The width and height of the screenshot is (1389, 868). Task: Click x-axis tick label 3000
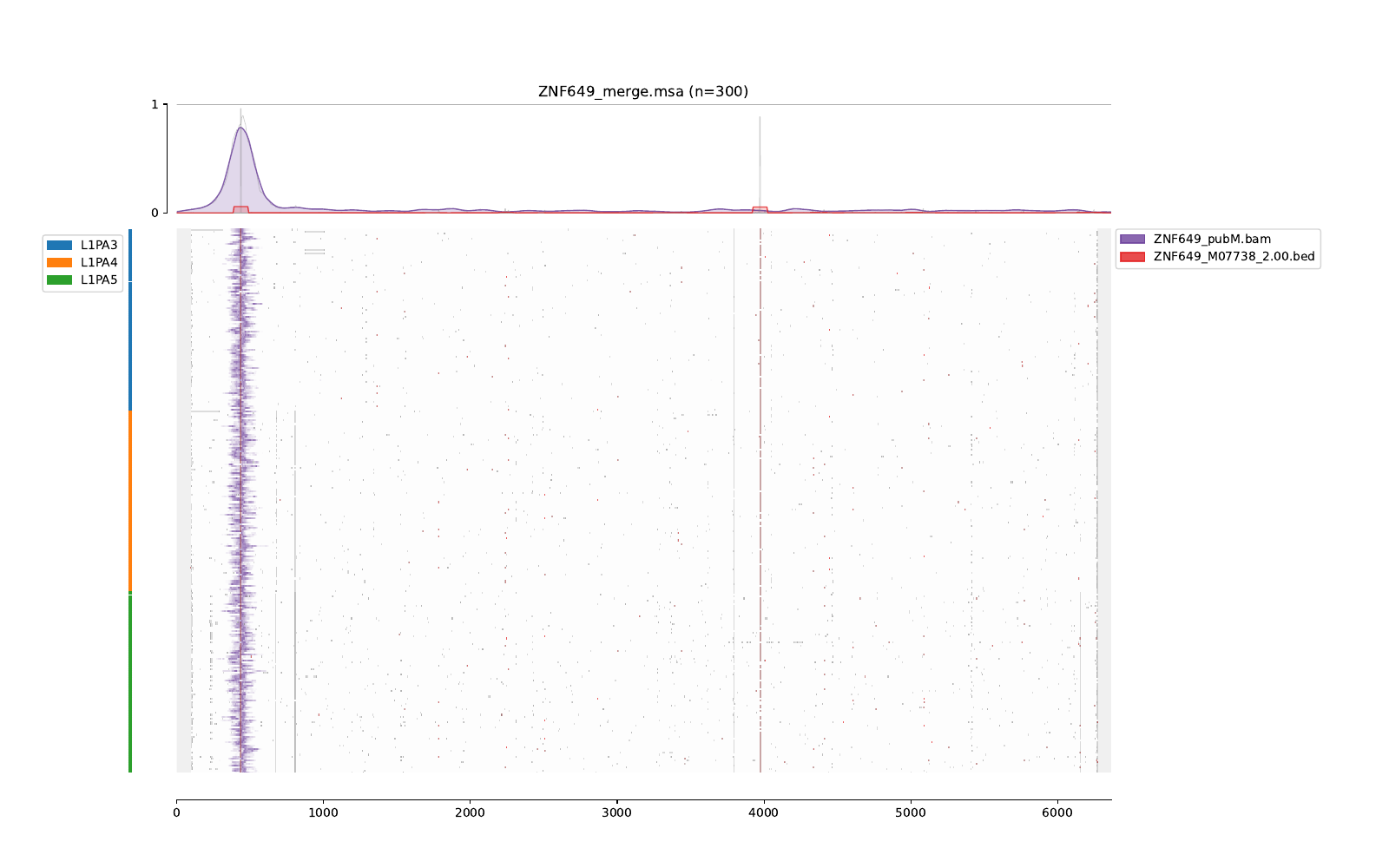(617, 813)
